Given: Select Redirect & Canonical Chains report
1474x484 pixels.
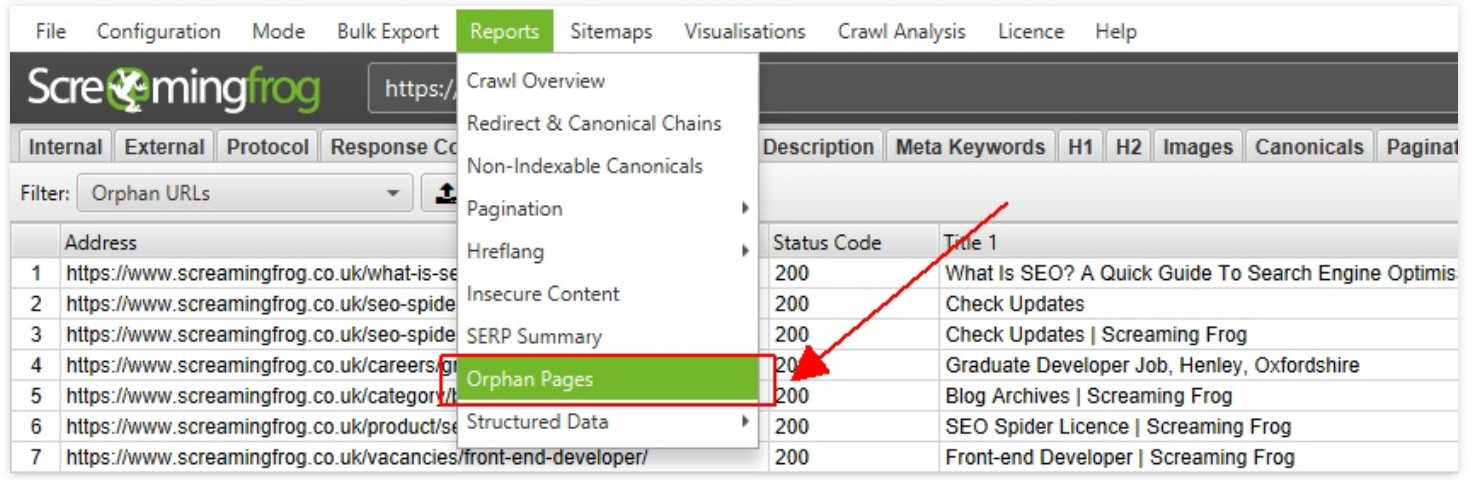Looking at the screenshot, I should [608, 124].
